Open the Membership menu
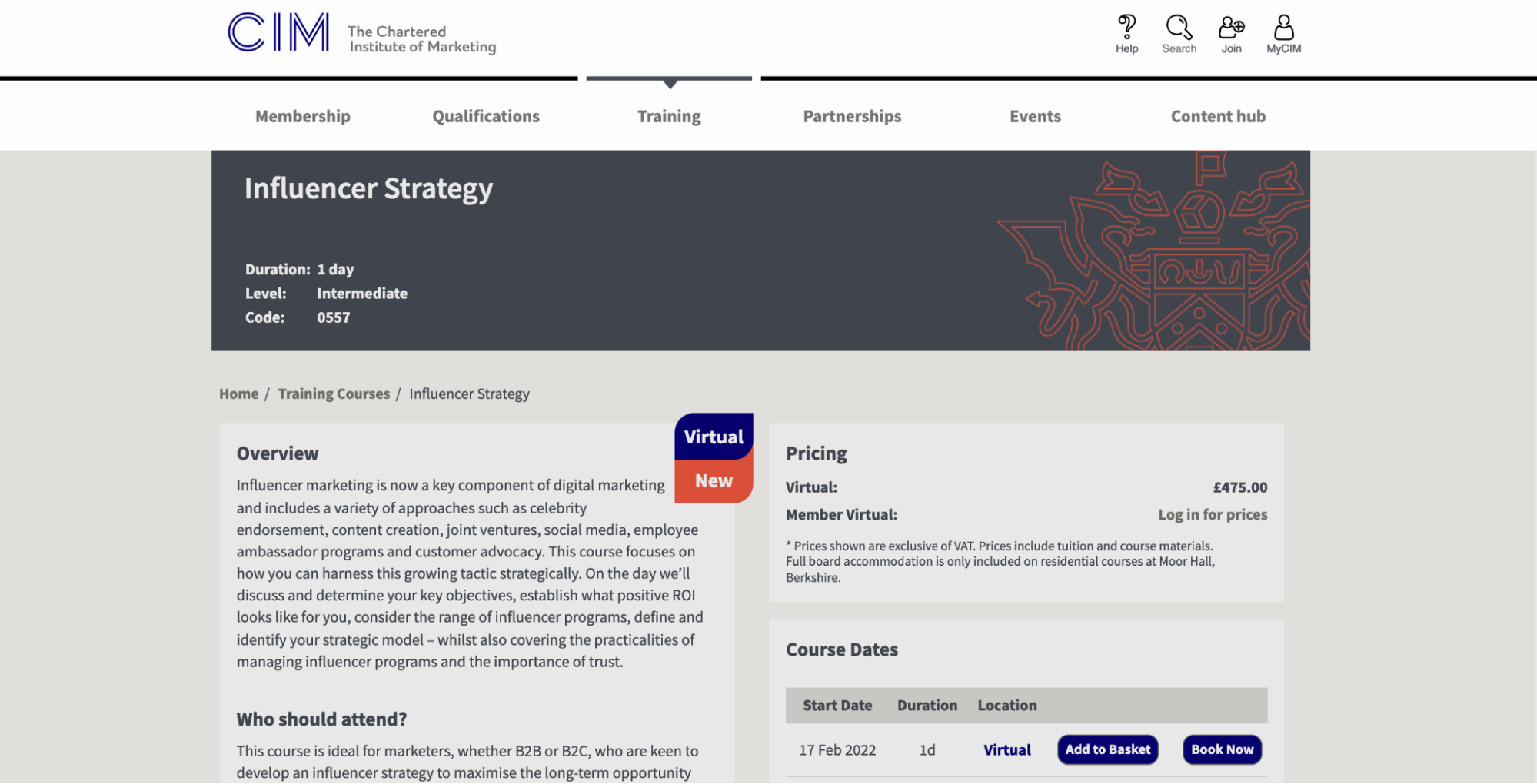This screenshot has height=784, width=1537. [302, 116]
